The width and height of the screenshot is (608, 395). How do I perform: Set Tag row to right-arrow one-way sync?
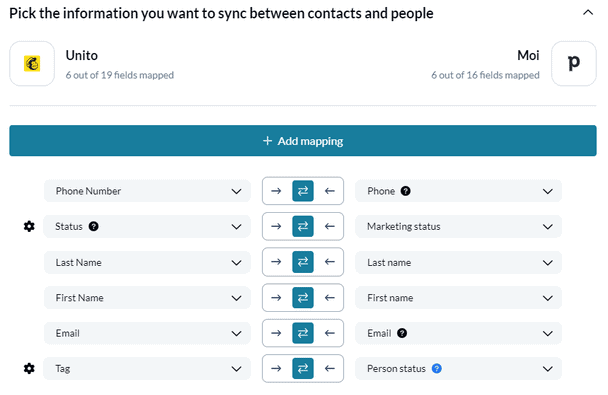pyautogui.click(x=276, y=369)
